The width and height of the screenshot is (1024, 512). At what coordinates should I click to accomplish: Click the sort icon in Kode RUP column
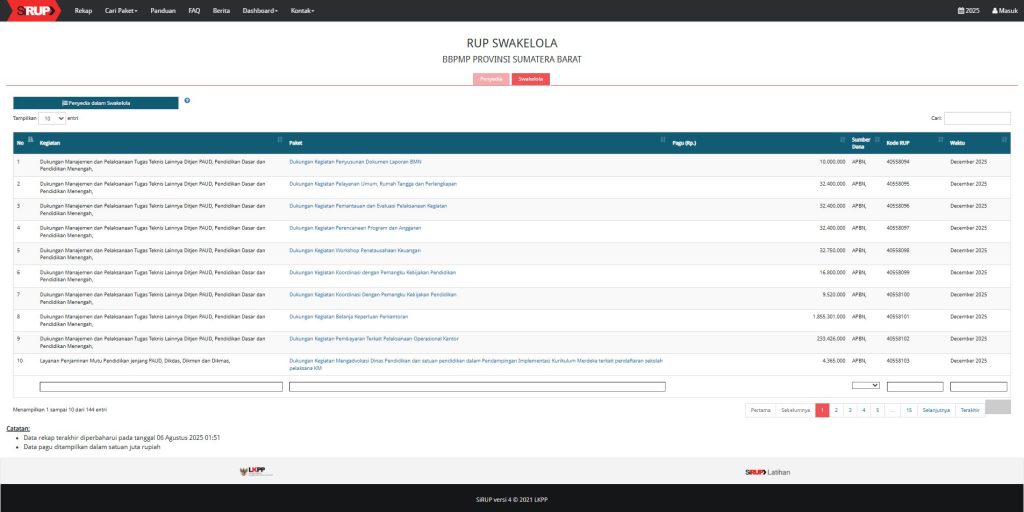click(x=940, y=140)
